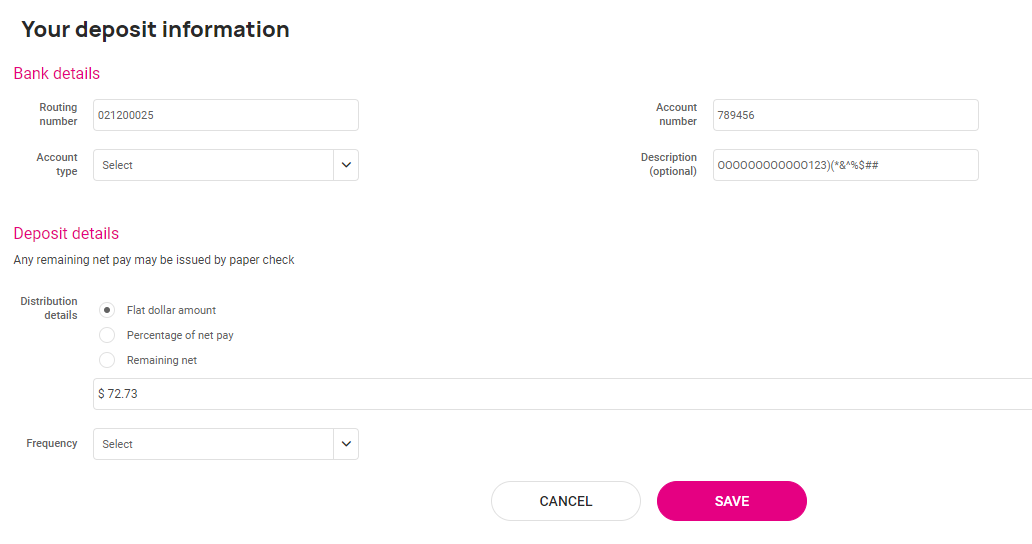Click the Deposit details section heading
This screenshot has height=544, width=1032.
66,234
